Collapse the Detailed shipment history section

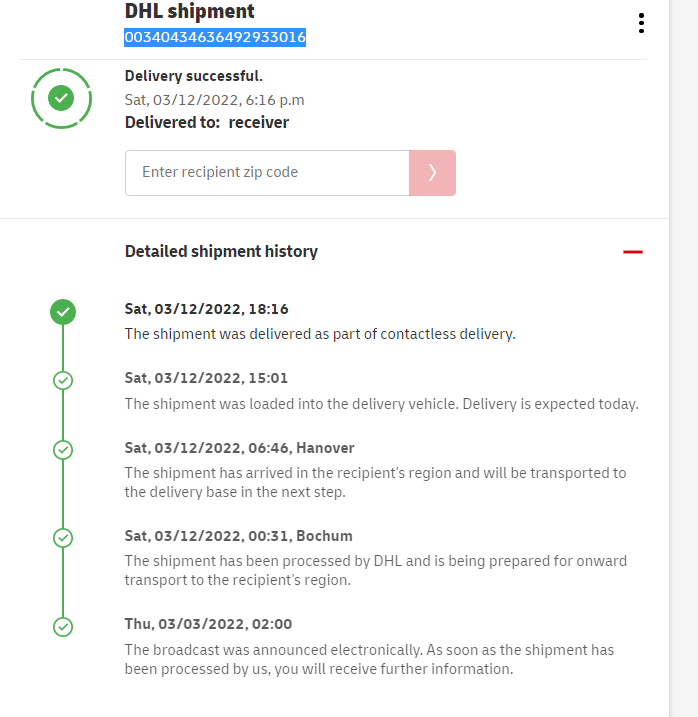(x=632, y=252)
